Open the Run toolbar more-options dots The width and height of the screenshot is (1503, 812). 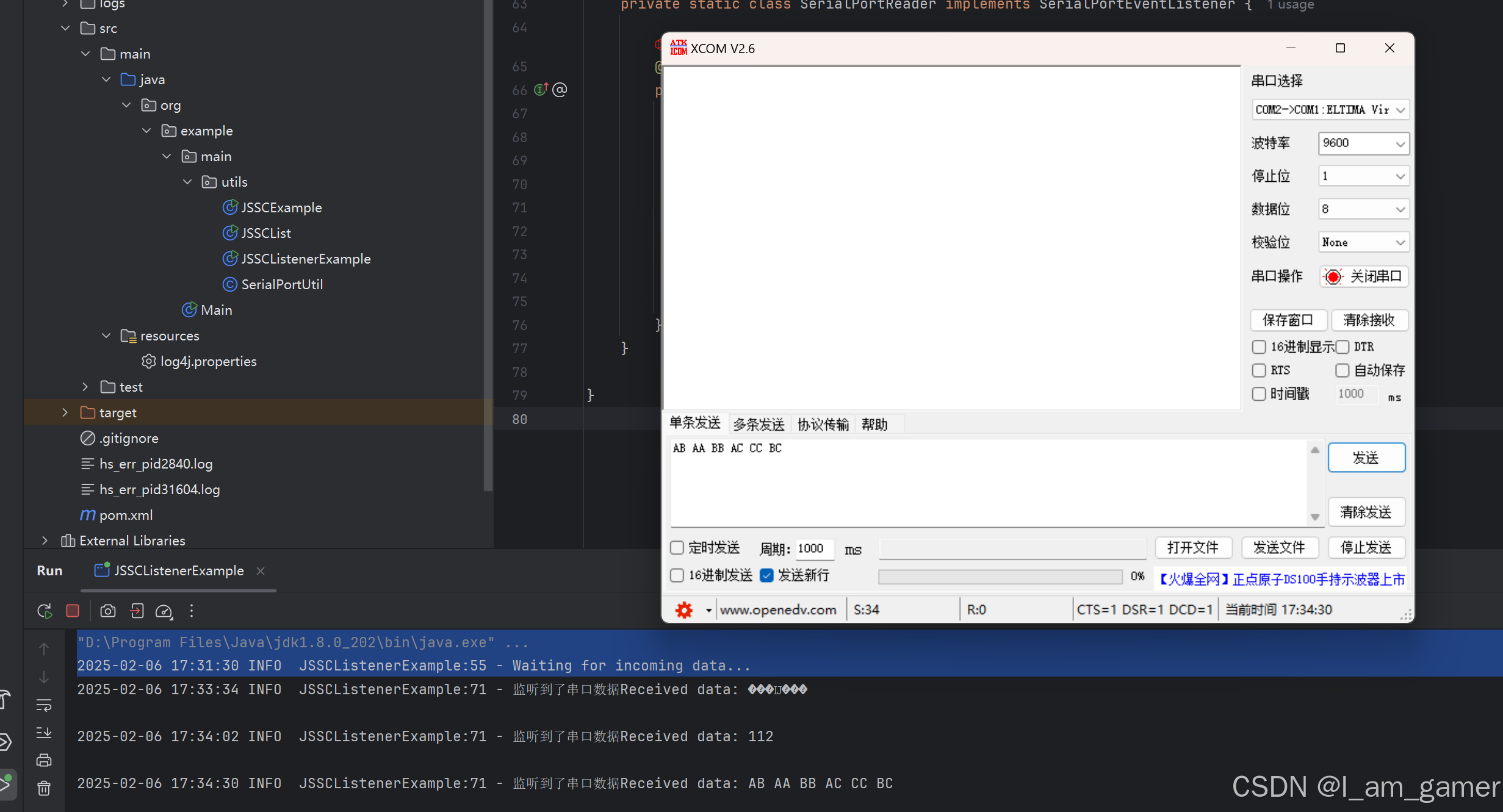(192, 611)
